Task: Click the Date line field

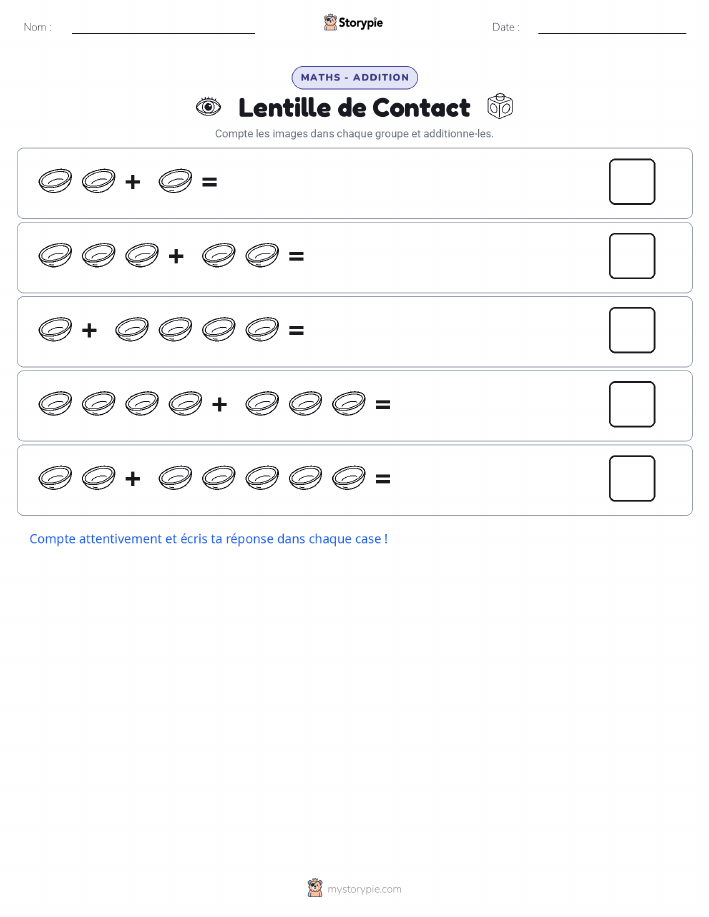Action: [x=612, y=28]
